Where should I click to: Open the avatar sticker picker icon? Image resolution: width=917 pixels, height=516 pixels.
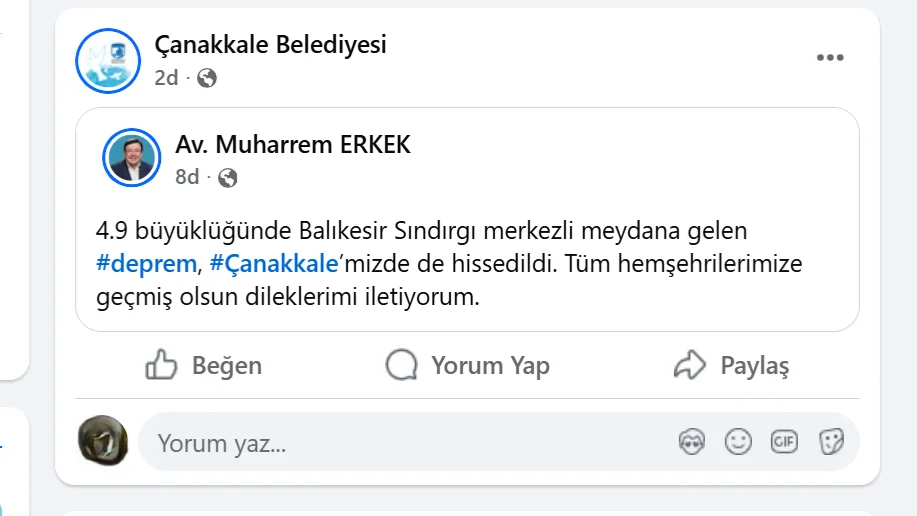pos(691,442)
